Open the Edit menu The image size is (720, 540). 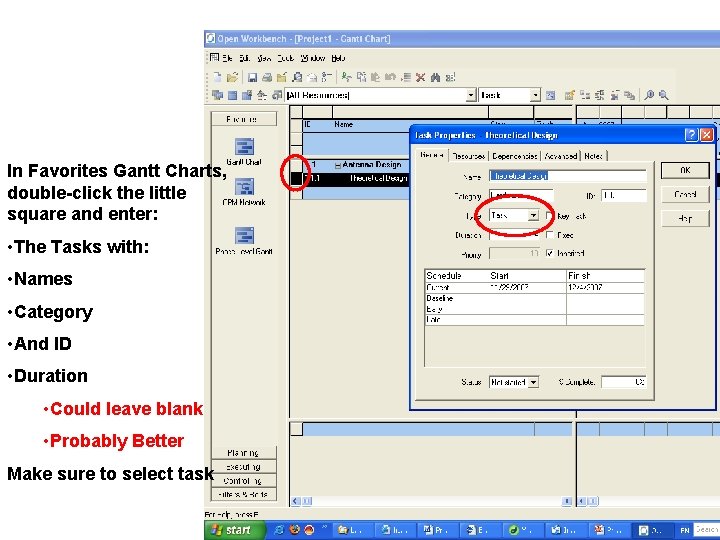244,58
